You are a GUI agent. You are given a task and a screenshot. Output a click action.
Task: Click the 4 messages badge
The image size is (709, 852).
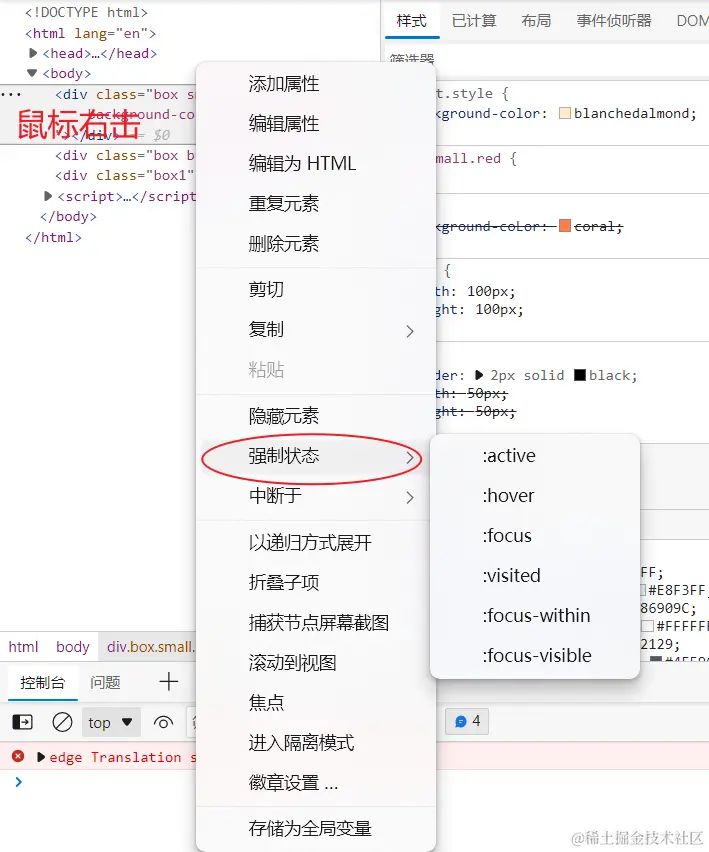(x=467, y=721)
